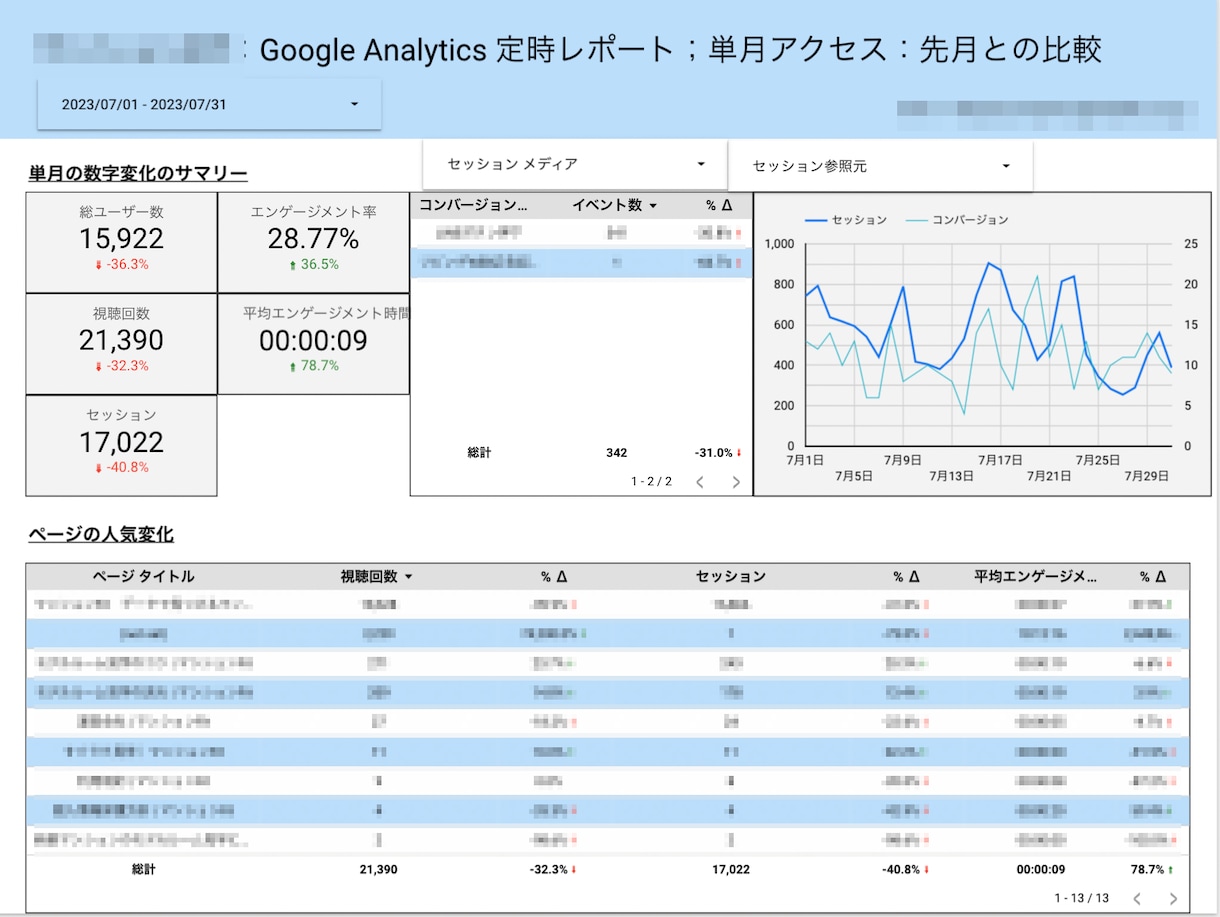Select the 平均エンゲージメント時間 00:00:09 scorecard
Viewport: 1220px width, 917px height.
[x=313, y=344]
